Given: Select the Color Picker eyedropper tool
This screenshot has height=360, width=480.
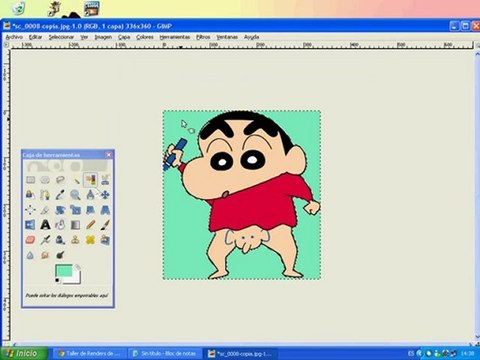Looking at the screenshot, I should coord(60,195).
